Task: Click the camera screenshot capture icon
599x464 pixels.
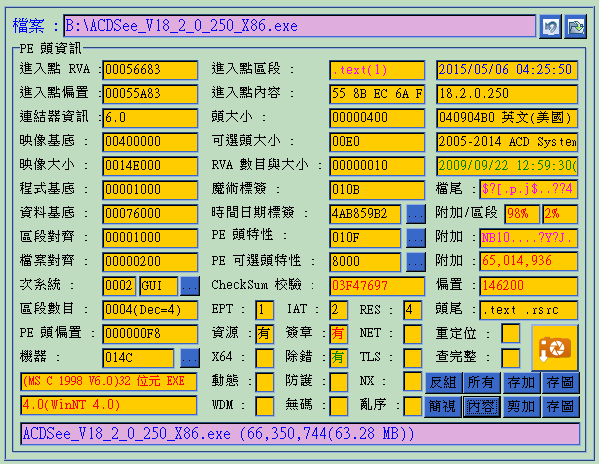Action: click(555, 348)
